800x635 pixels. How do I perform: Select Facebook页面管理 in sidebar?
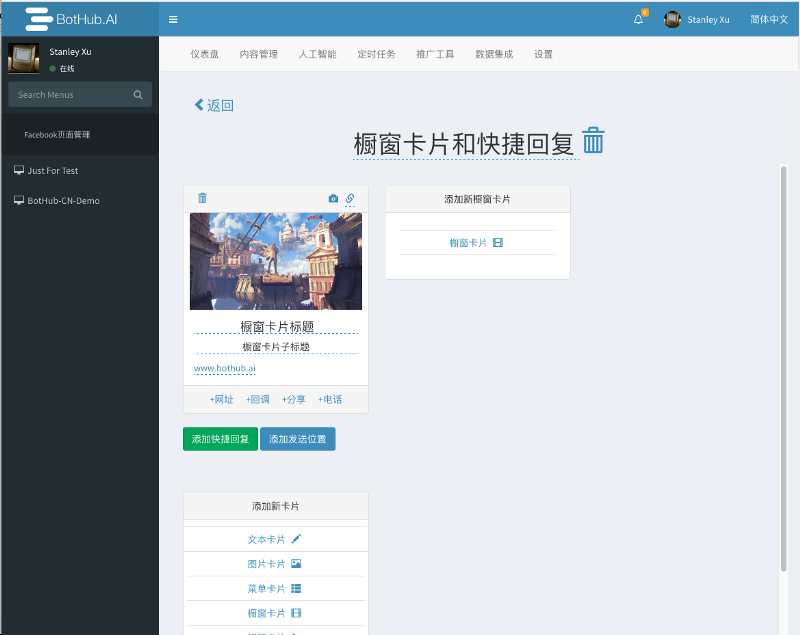pyautogui.click(x=57, y=135)
